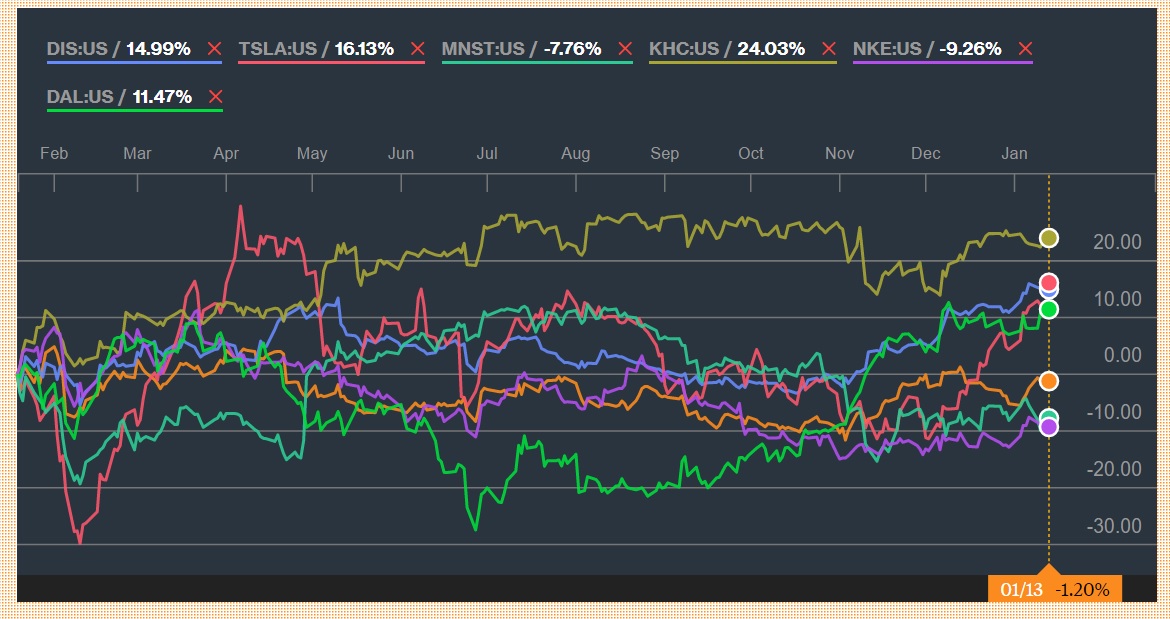
Task: Select the NKE:US ticker label
Action: pos(887,49)
